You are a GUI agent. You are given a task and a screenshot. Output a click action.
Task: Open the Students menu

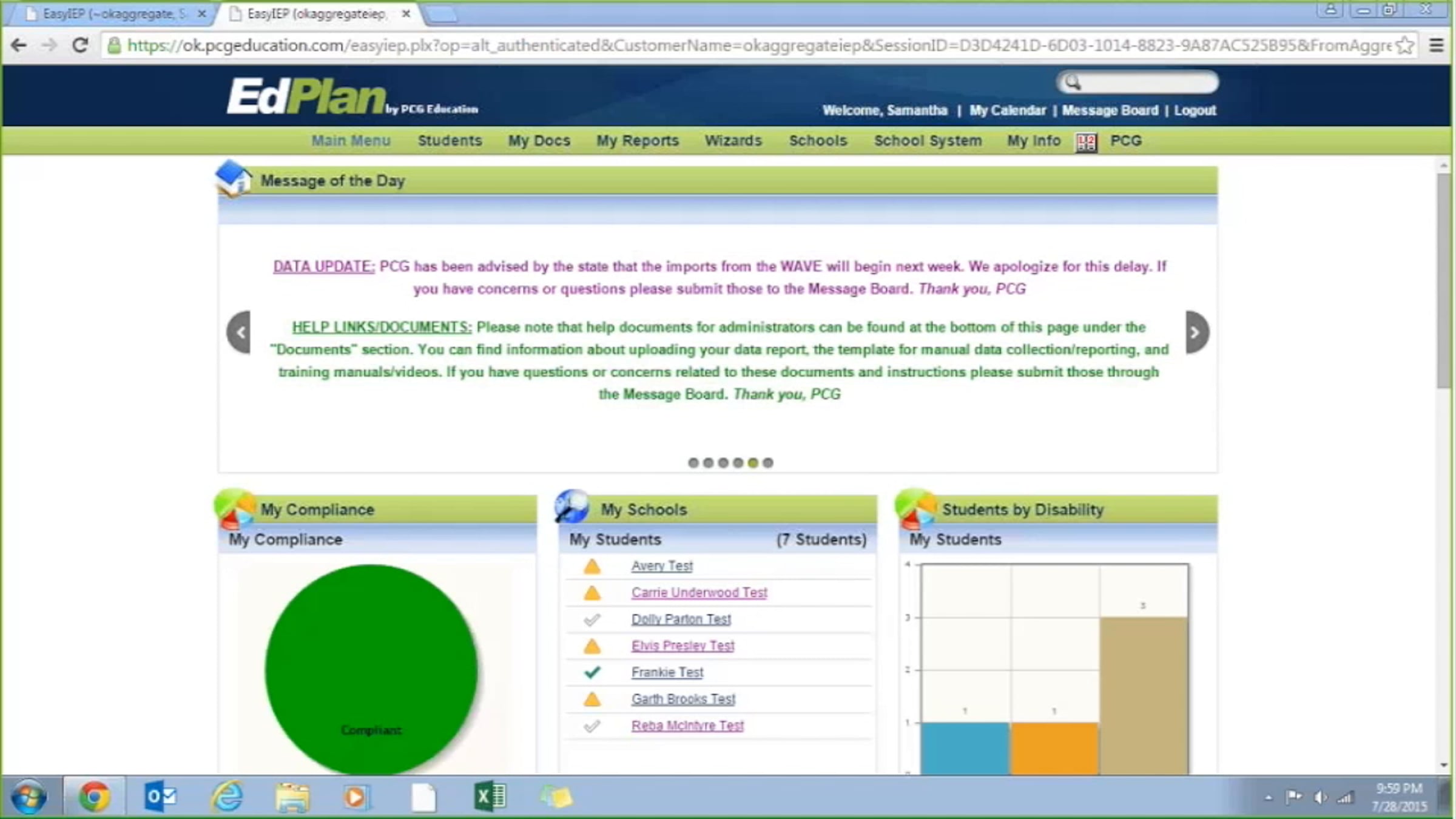(x=450, y=141)
